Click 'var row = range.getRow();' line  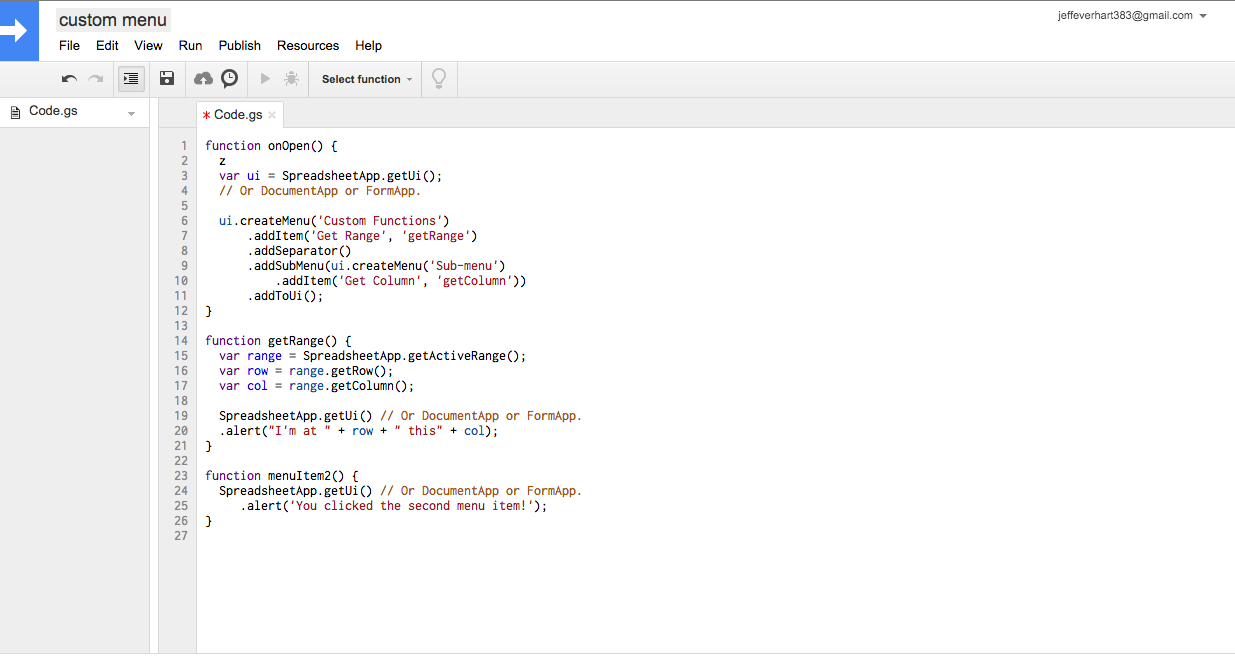tap(306, 371)
